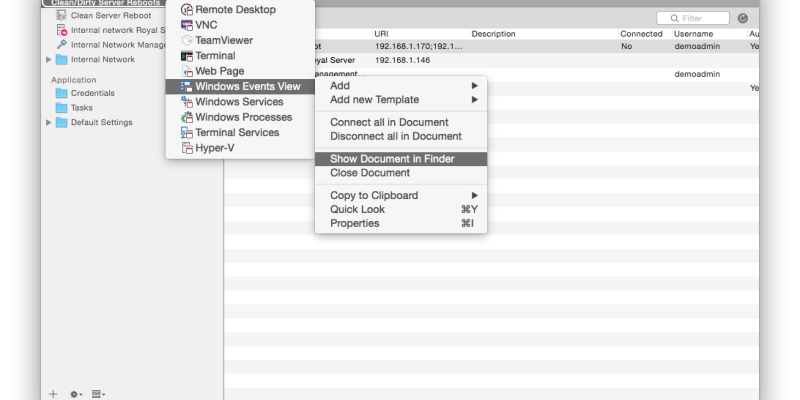This screenshot has width=800, height=400.
Task: Choose the Windows Processes icon
Action: (x=187, y=117)
